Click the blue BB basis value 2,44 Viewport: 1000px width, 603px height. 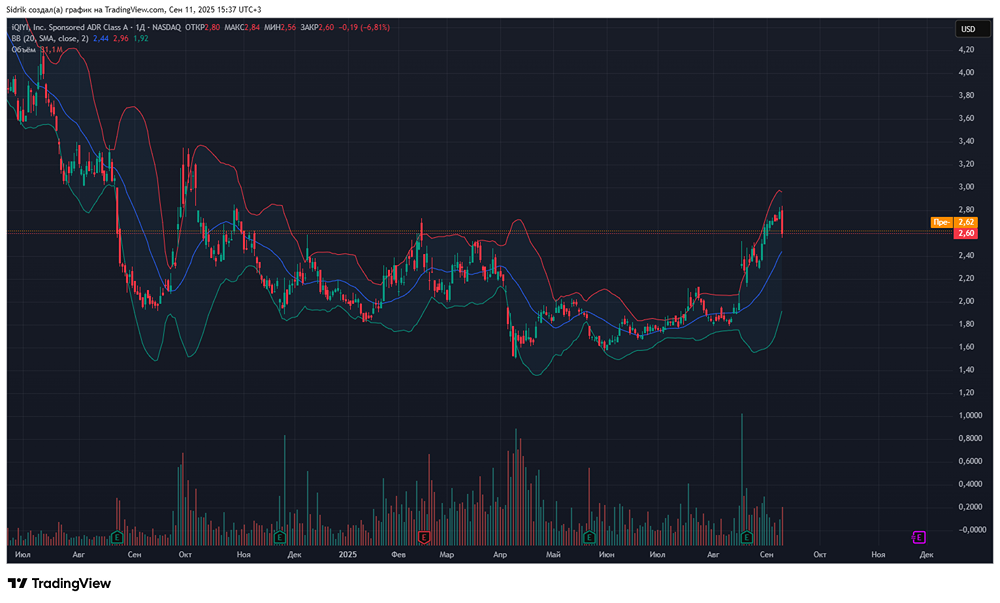[101, 38]
